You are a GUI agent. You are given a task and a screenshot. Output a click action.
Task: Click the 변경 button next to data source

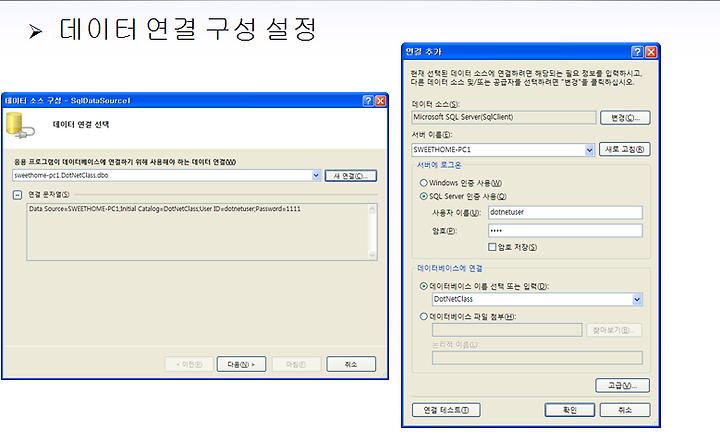pos(625,118)
